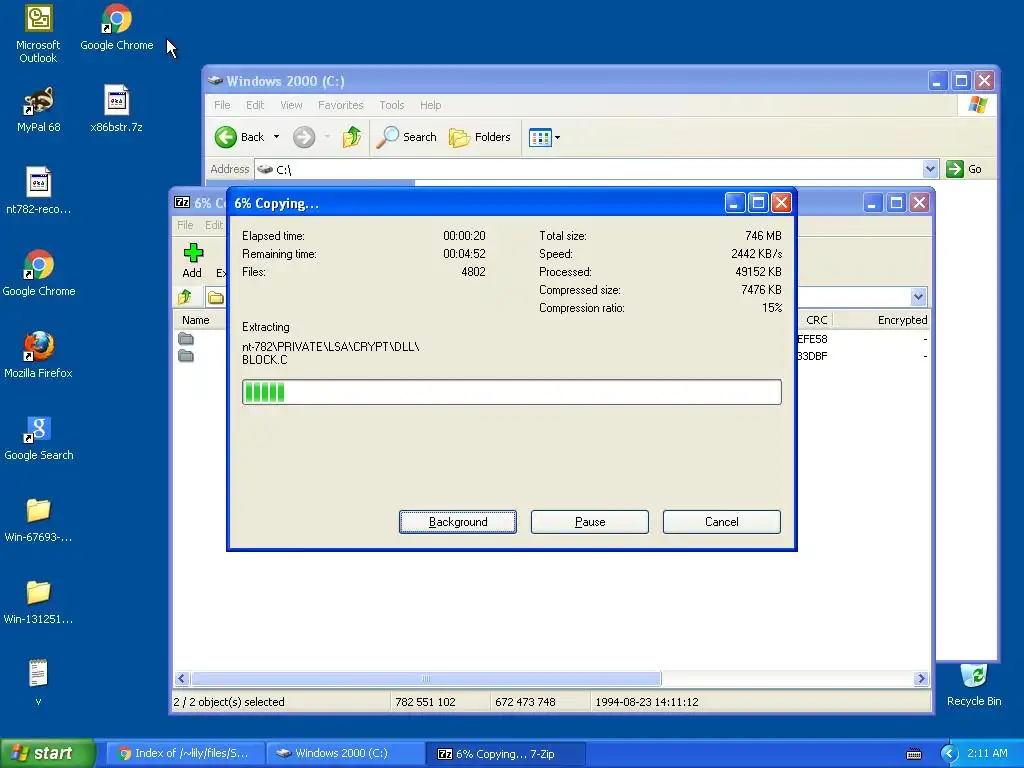The width and height of the screenshot is (1024, 768).
Task: Select first folder row in 7-Zip list
Action: pyautogui.click(x=186, y=339)
